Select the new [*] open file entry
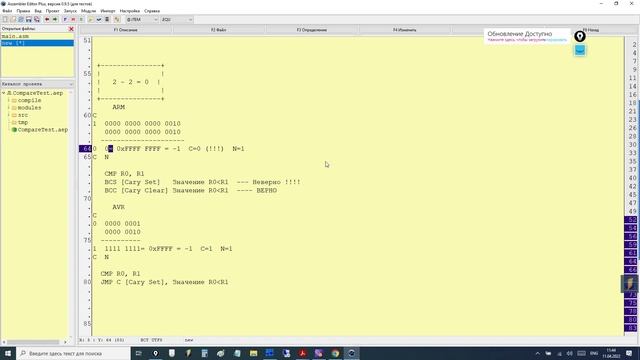Image resolution: width=640 pixels, height=360 pixels. coord(37,43)
